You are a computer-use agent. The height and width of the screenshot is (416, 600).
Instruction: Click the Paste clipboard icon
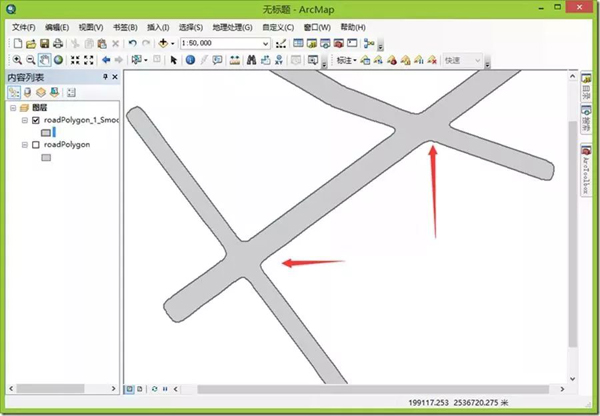pos(102,44)
